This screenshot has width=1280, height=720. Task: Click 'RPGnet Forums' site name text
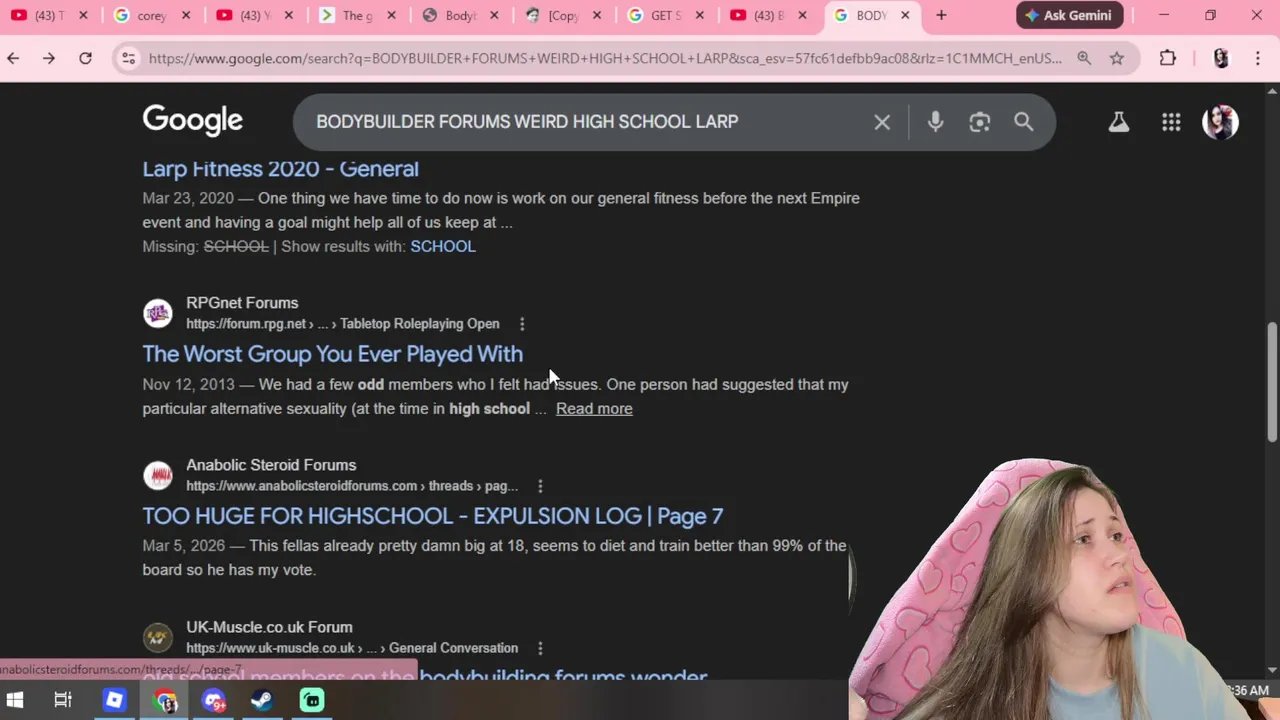pos(242,303)
